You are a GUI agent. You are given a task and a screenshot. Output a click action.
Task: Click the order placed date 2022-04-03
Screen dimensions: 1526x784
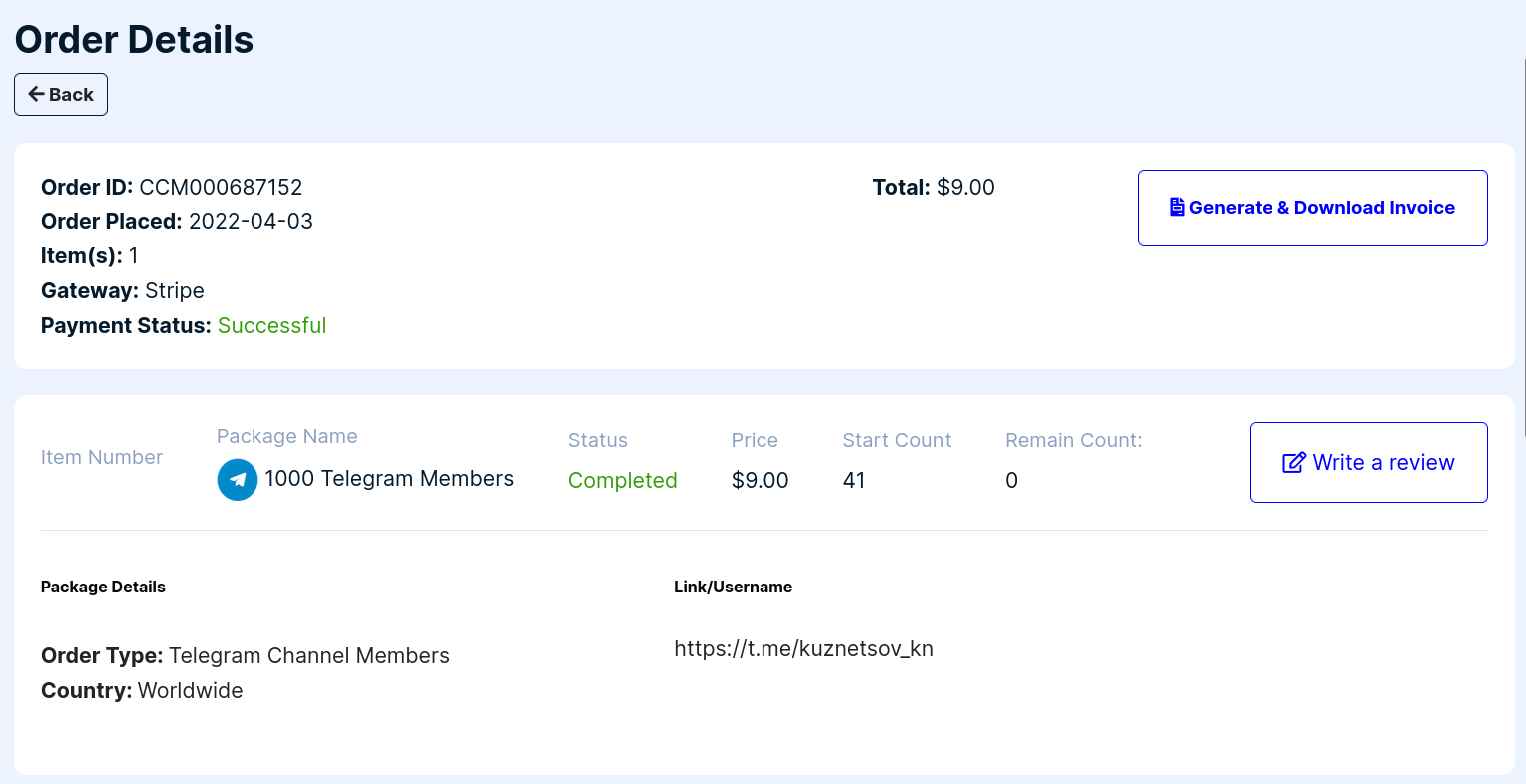251,221
